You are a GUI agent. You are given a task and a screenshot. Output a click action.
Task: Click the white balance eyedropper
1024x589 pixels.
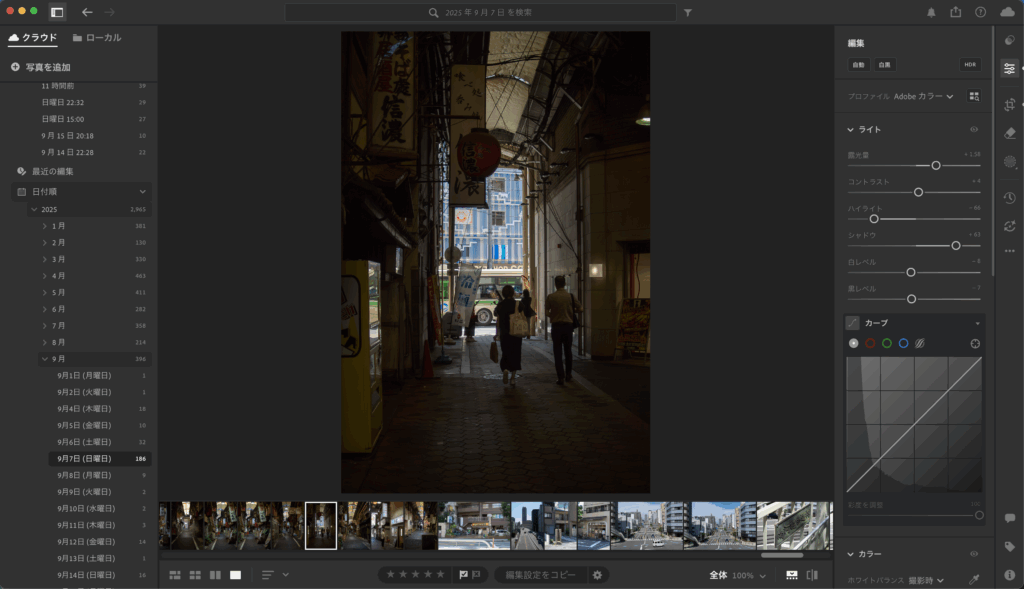point(973,580)
